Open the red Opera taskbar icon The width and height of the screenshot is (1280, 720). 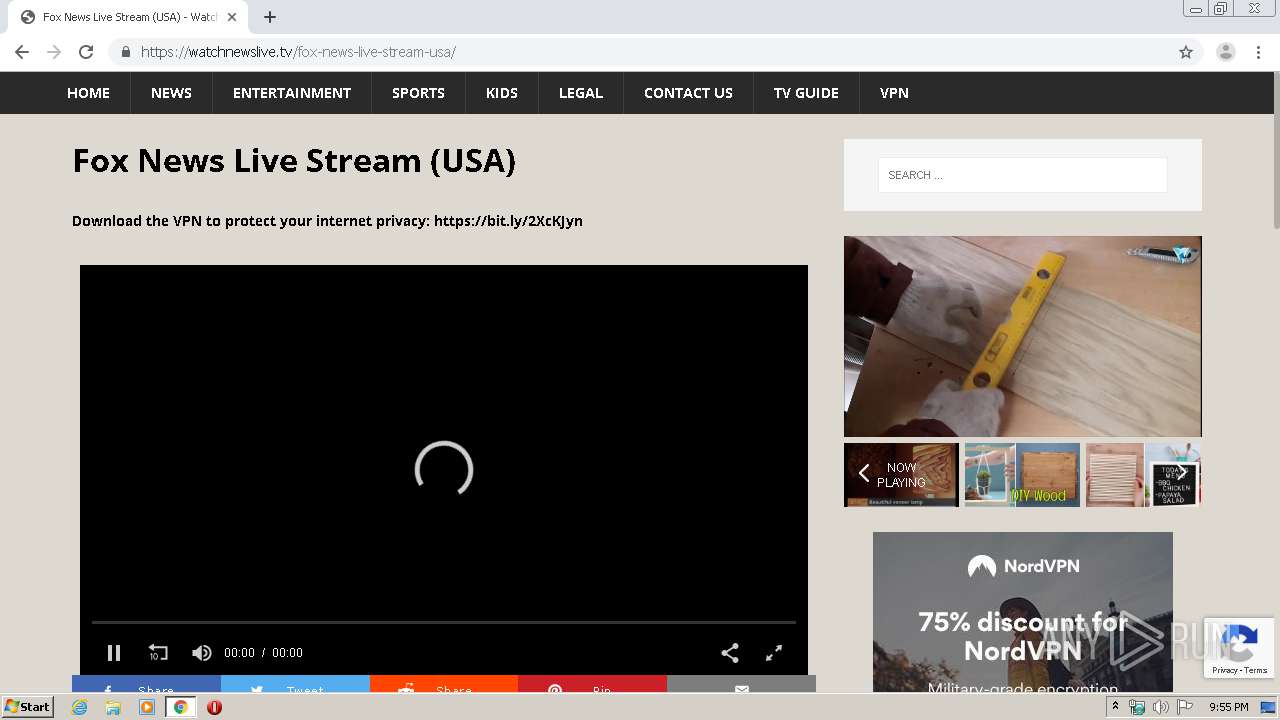coord(214,707)
